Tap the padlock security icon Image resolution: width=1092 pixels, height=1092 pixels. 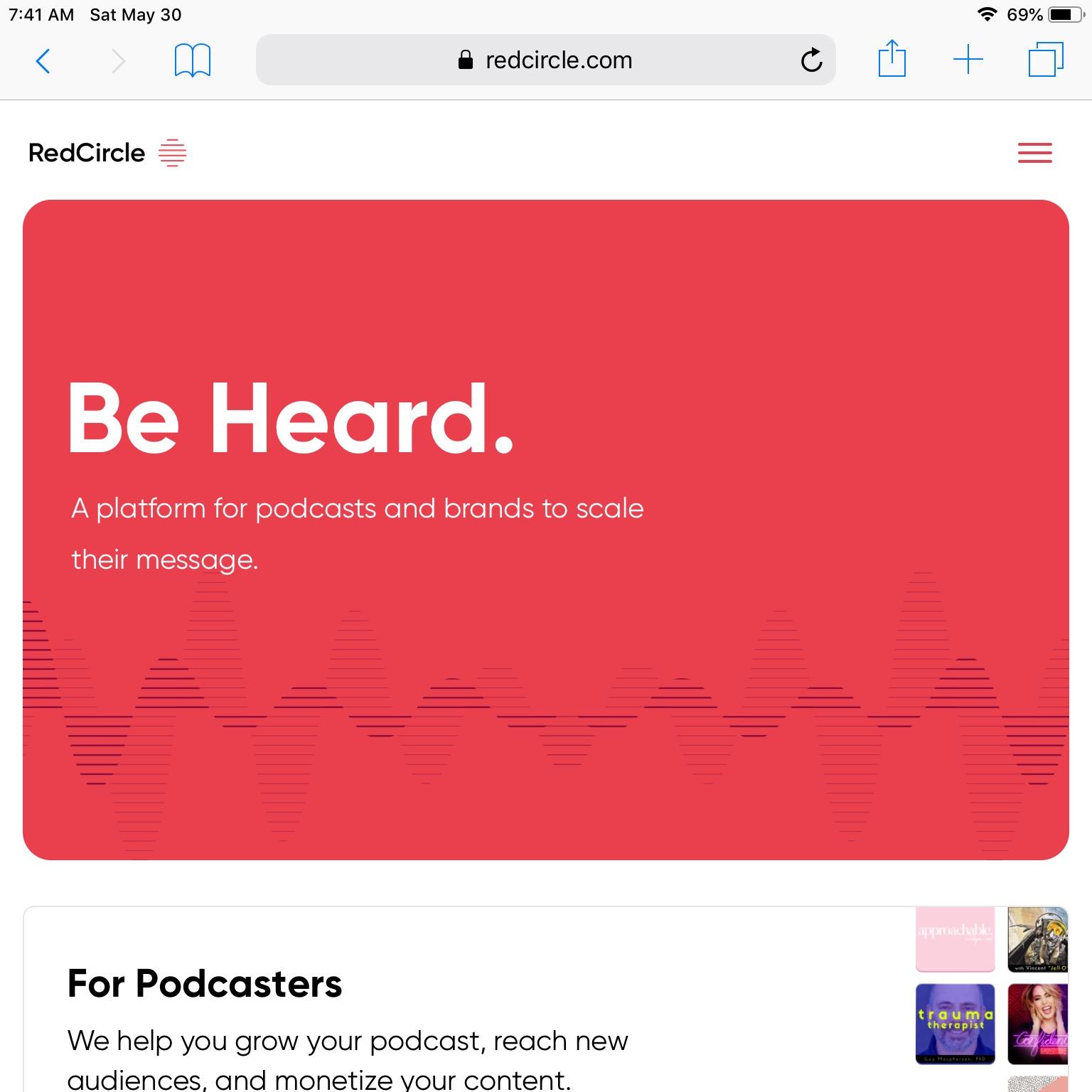coord(466,60)
